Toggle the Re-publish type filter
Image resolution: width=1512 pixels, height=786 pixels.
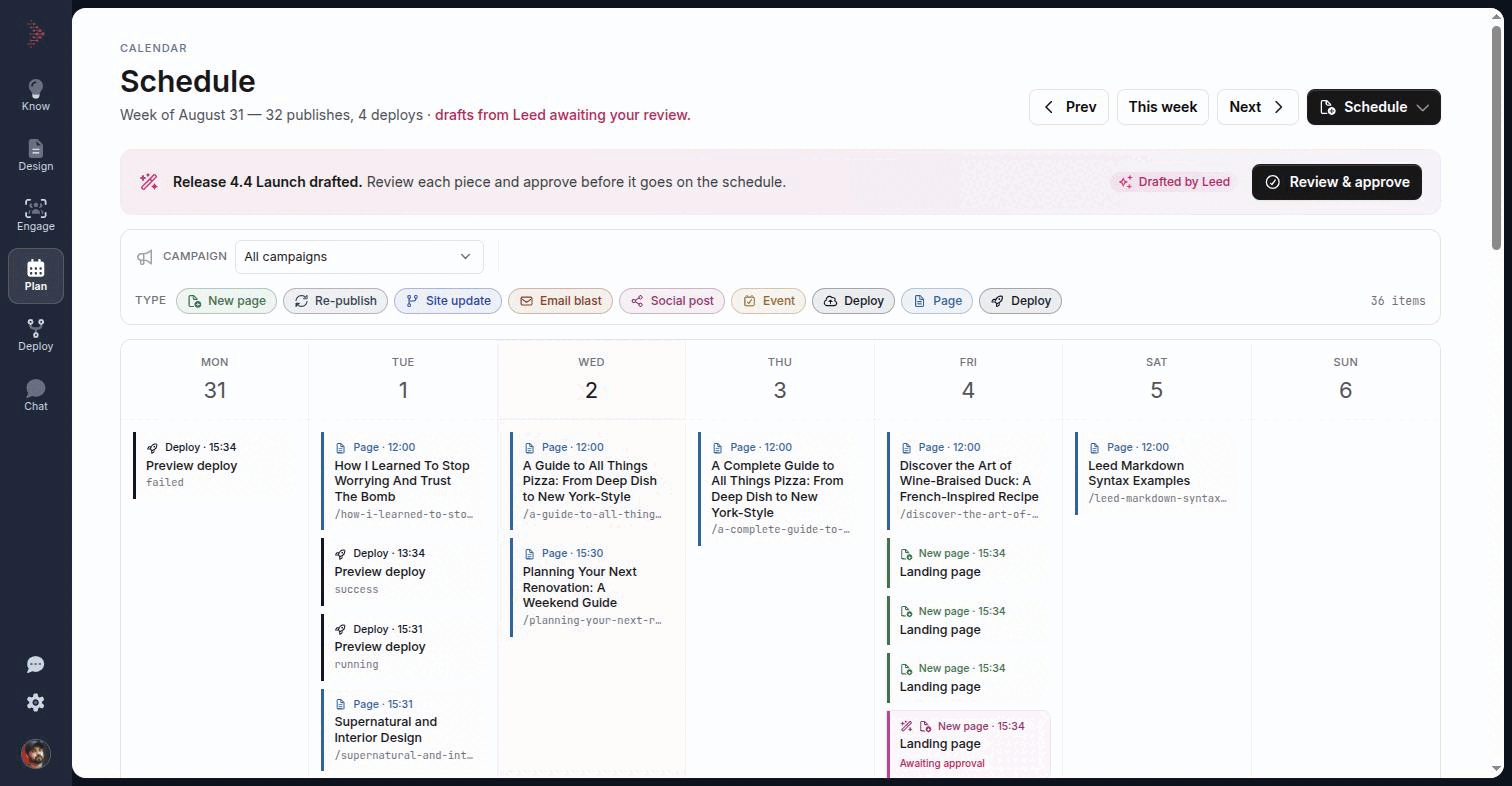click(335, 301)
